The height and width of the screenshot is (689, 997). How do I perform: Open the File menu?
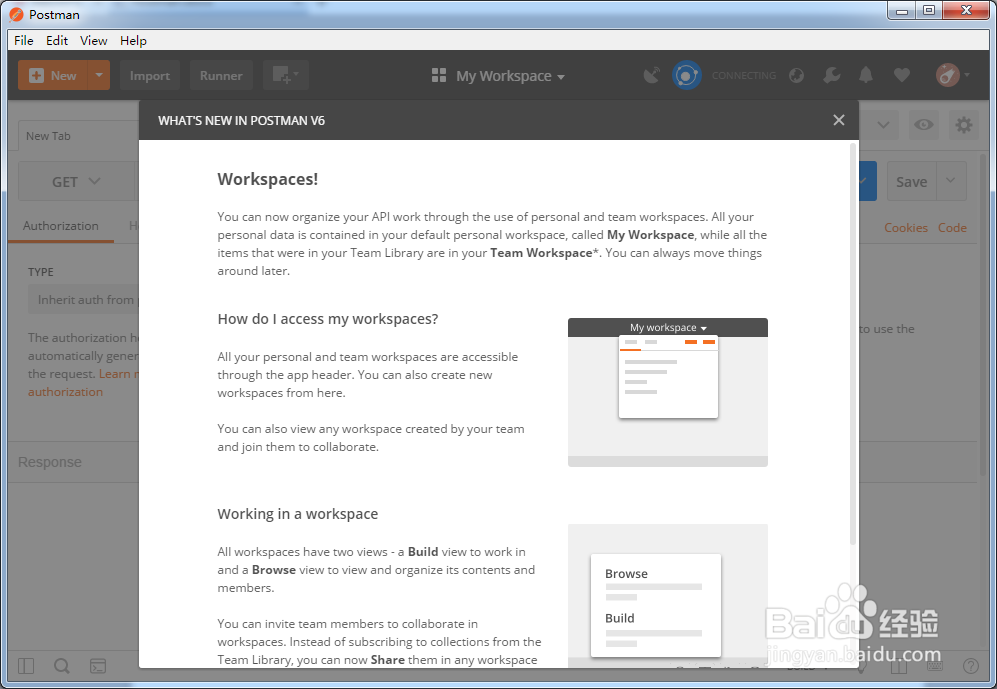[24, 40]
